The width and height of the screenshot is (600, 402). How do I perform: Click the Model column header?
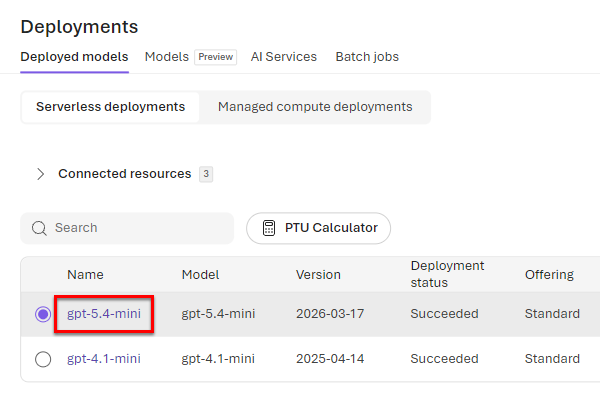coord(200,275)
